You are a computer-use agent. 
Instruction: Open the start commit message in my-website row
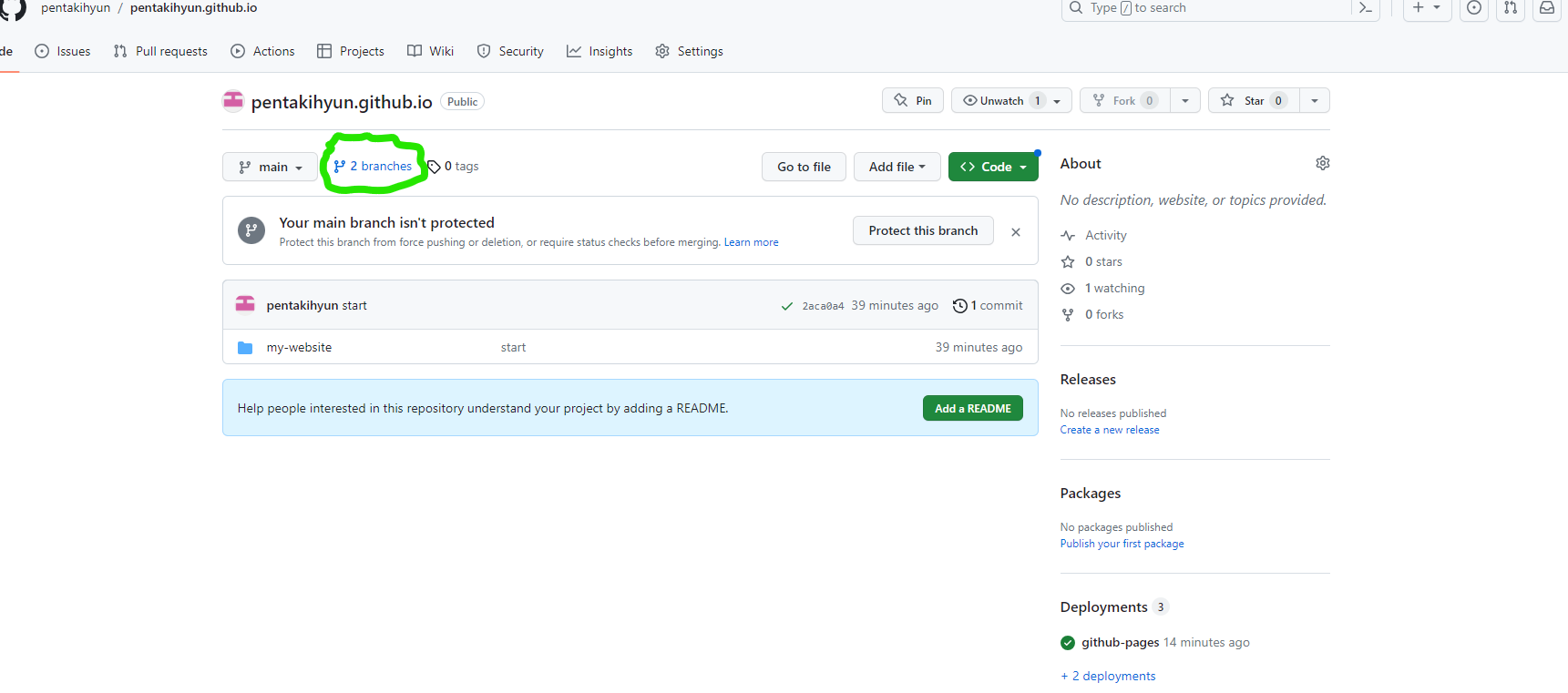(513, 348)
